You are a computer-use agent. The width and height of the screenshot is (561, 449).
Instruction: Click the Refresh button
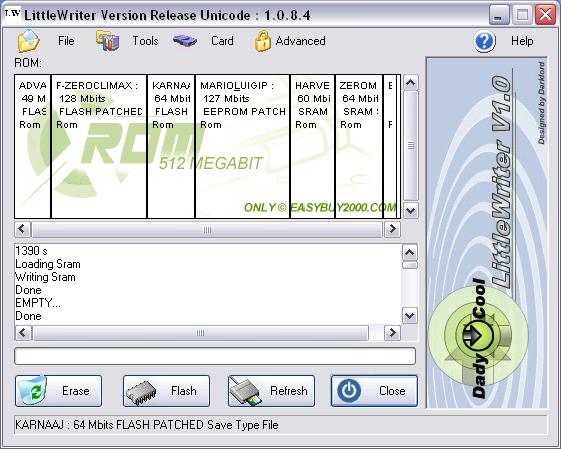point(271,391)
